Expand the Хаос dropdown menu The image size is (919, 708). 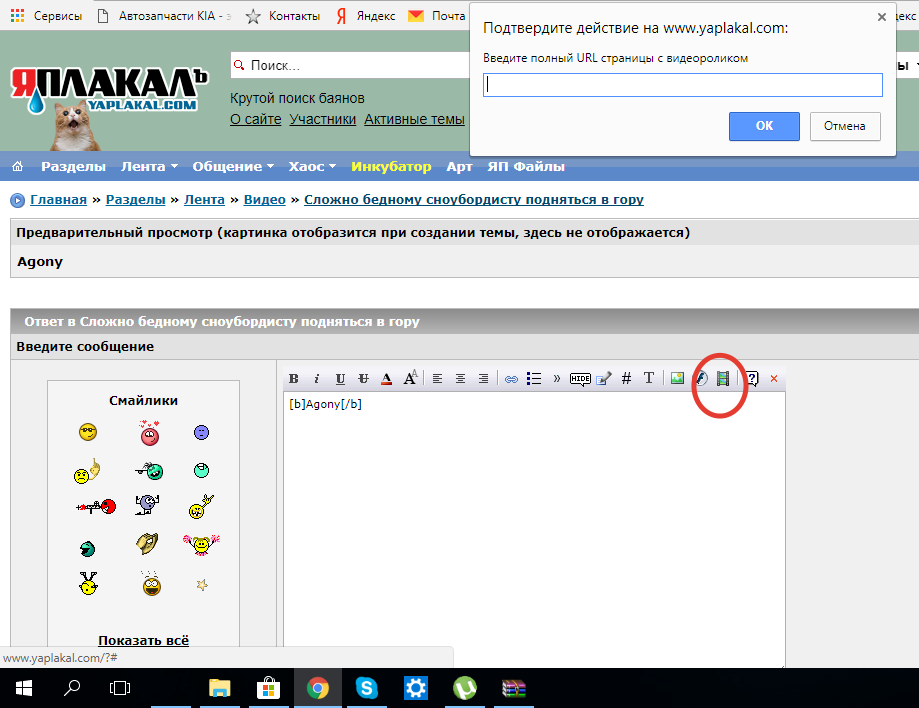[312, 166]
